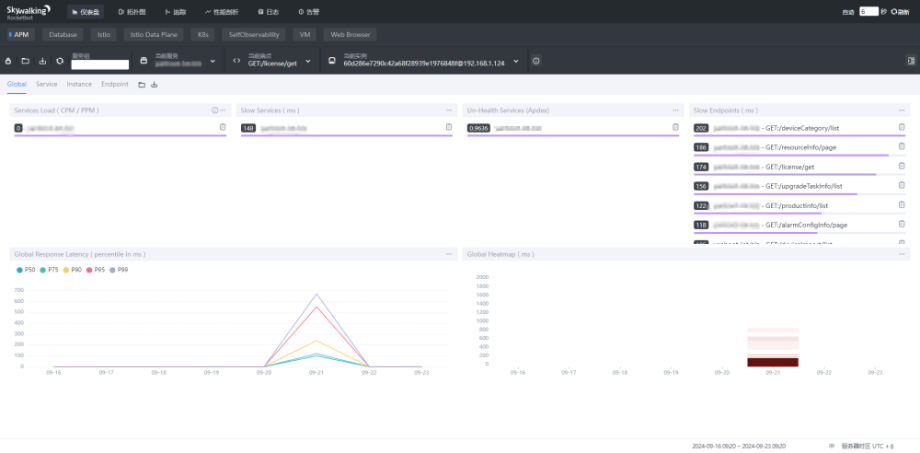Click the reset dashboard icon in toolbar
920x453 pixels.
click(x=59, y=61)
